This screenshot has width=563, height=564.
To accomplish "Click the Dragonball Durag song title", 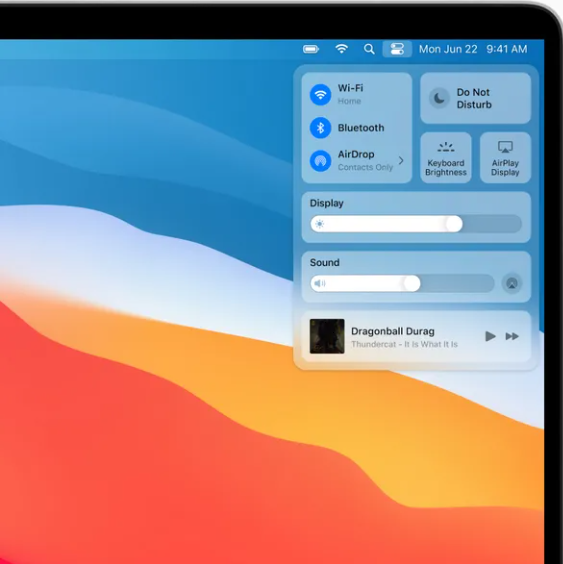I will (393, 331).
